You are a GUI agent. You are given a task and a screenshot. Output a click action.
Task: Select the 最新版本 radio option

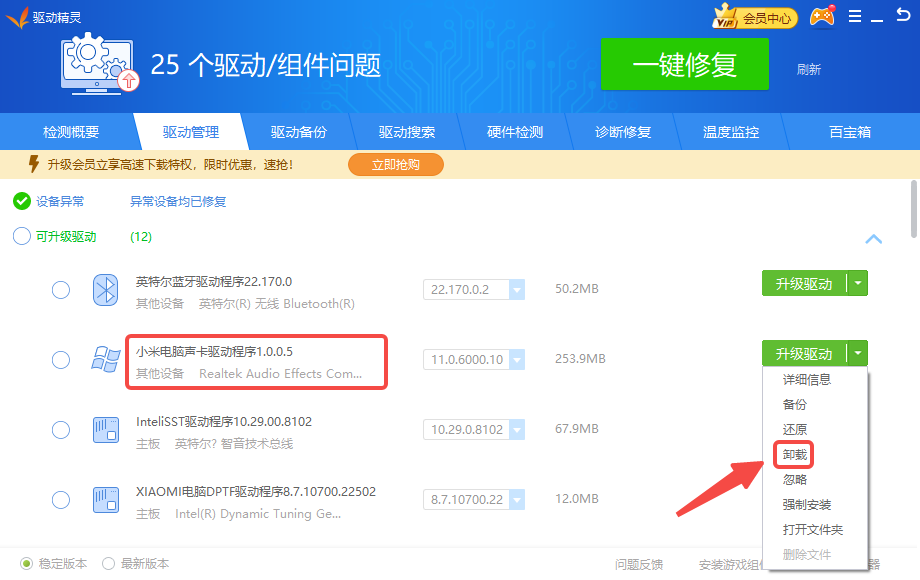109,563
